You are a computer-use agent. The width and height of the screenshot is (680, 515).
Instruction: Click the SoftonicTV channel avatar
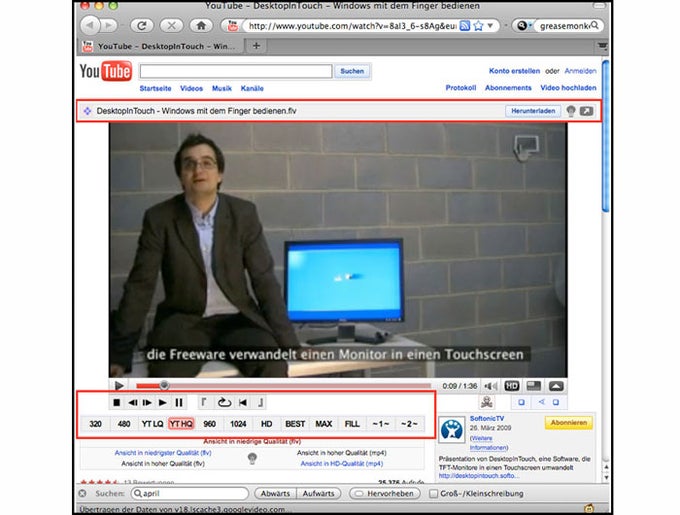[x=452, y=430]
